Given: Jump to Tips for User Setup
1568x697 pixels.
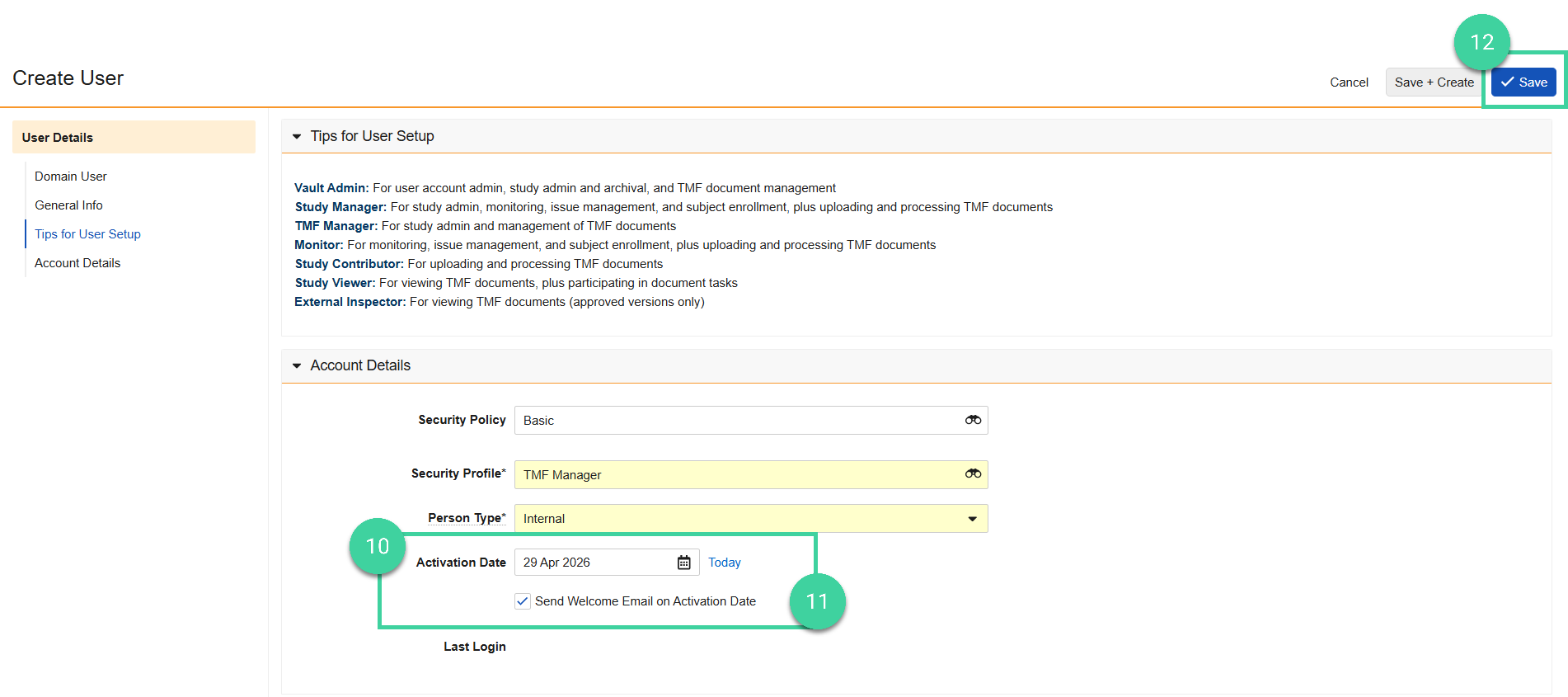Looking at the screenshot, I should click(x=87, y=234).
